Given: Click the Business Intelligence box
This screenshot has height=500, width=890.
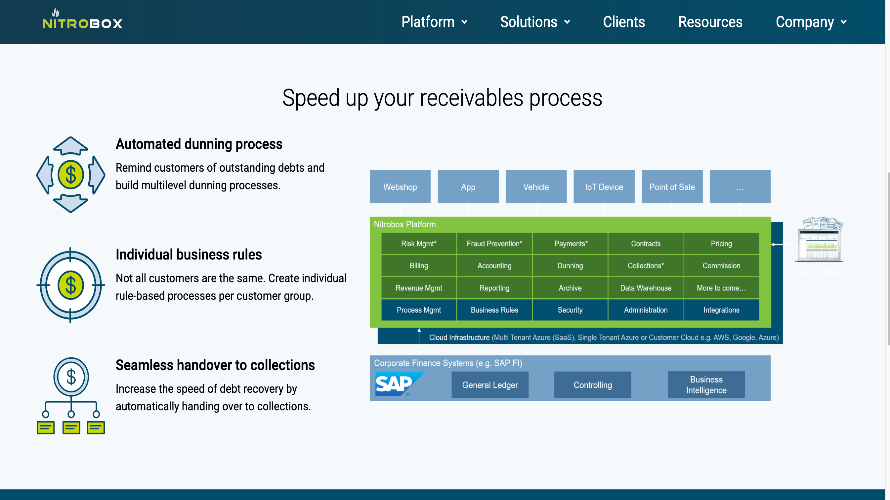Looking at the screenshot, I should pos(706,385).
